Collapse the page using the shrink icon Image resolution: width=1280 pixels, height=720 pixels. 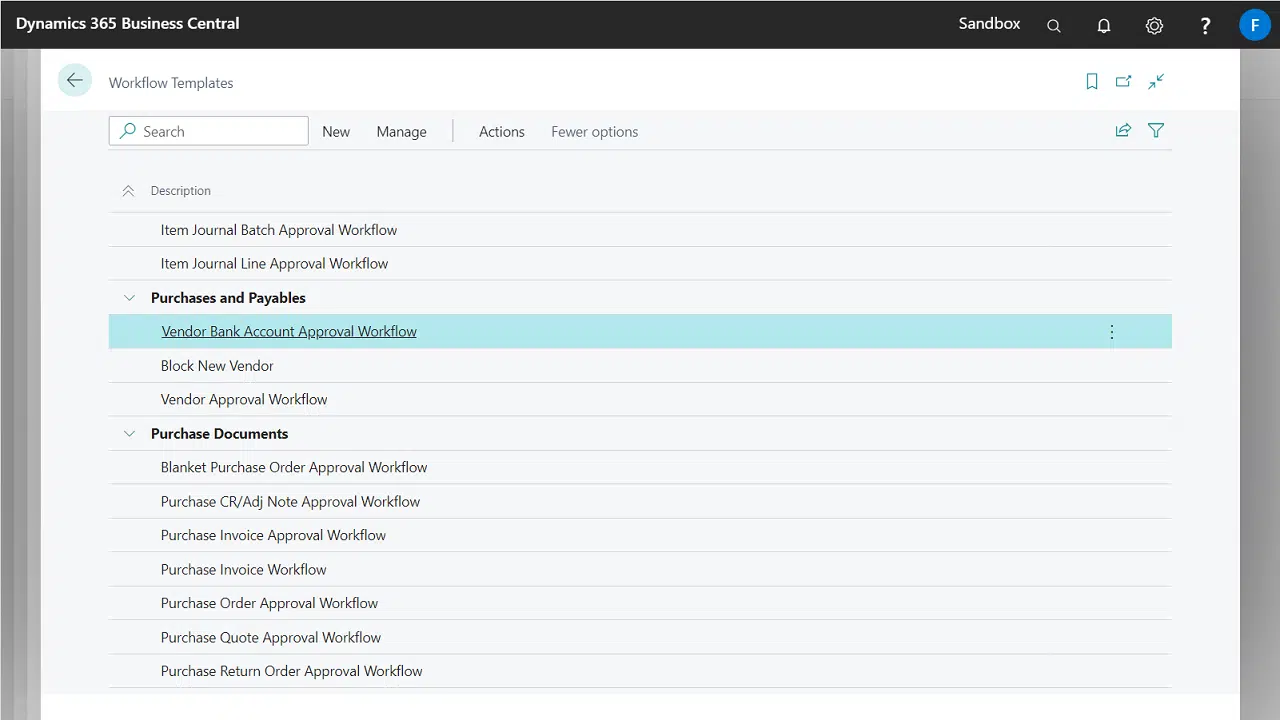(x=1156, y=82)
